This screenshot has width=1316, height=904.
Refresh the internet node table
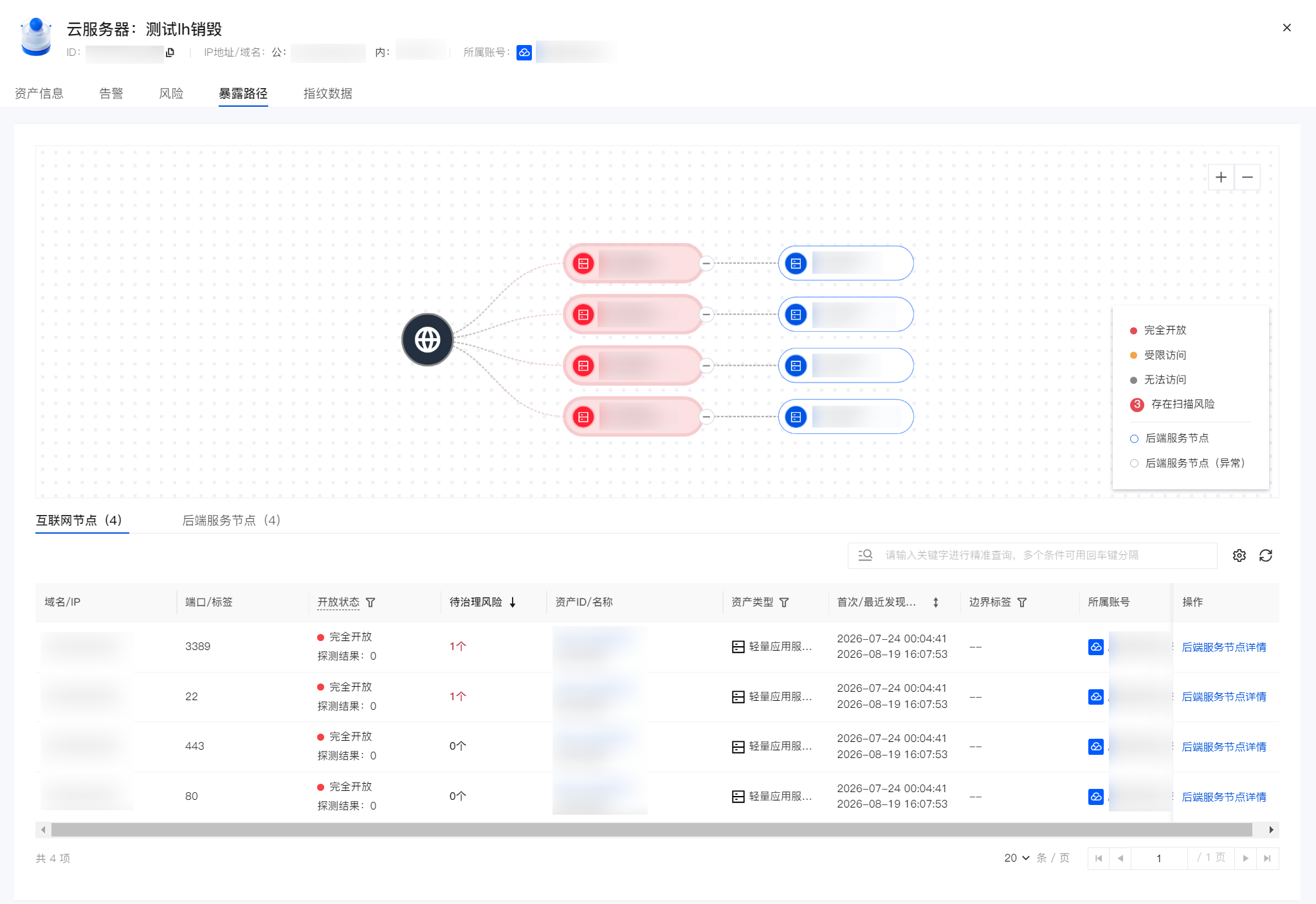coord(1266,556)
